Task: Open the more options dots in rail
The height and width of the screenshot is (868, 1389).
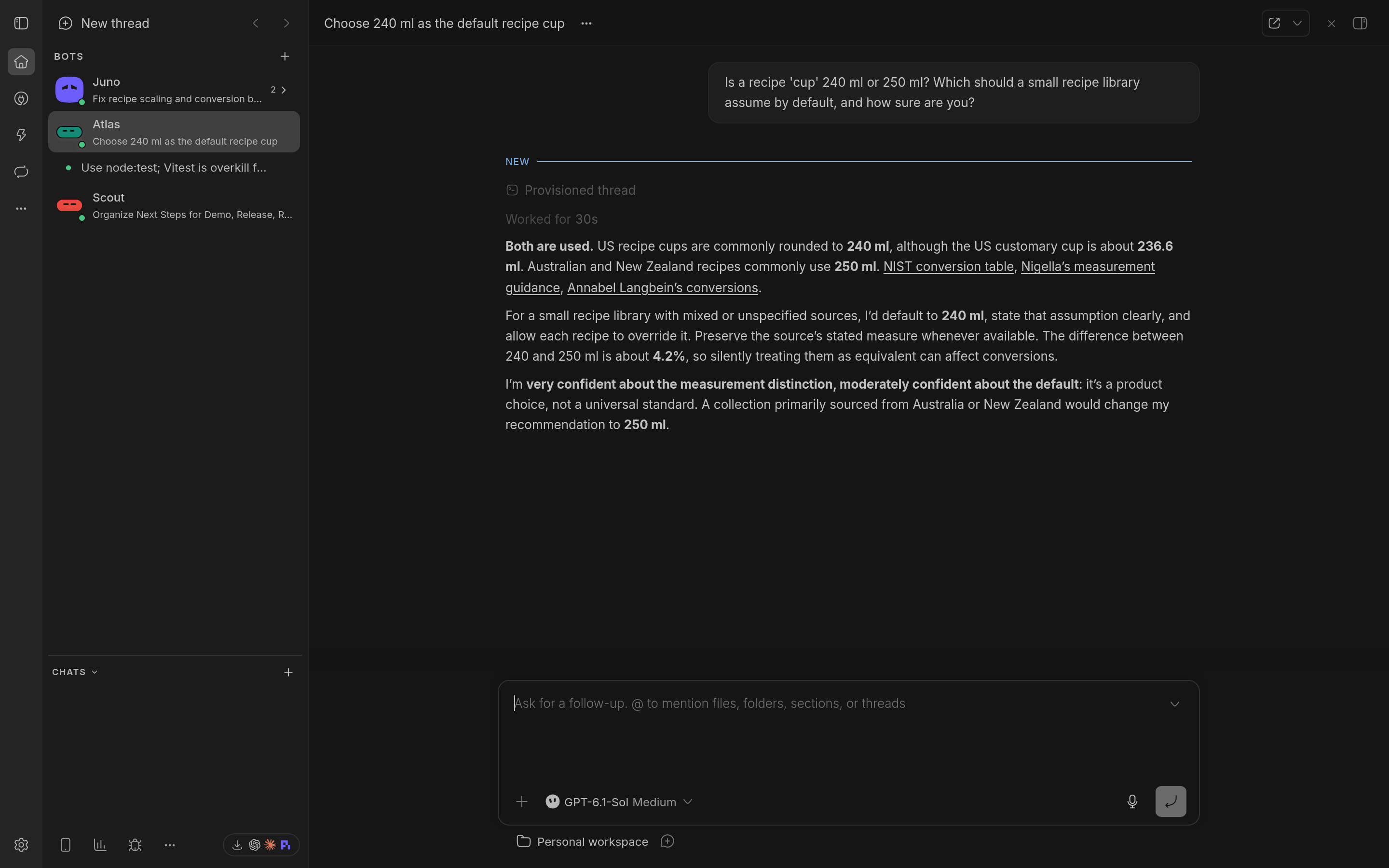Action: coord(21,208)
